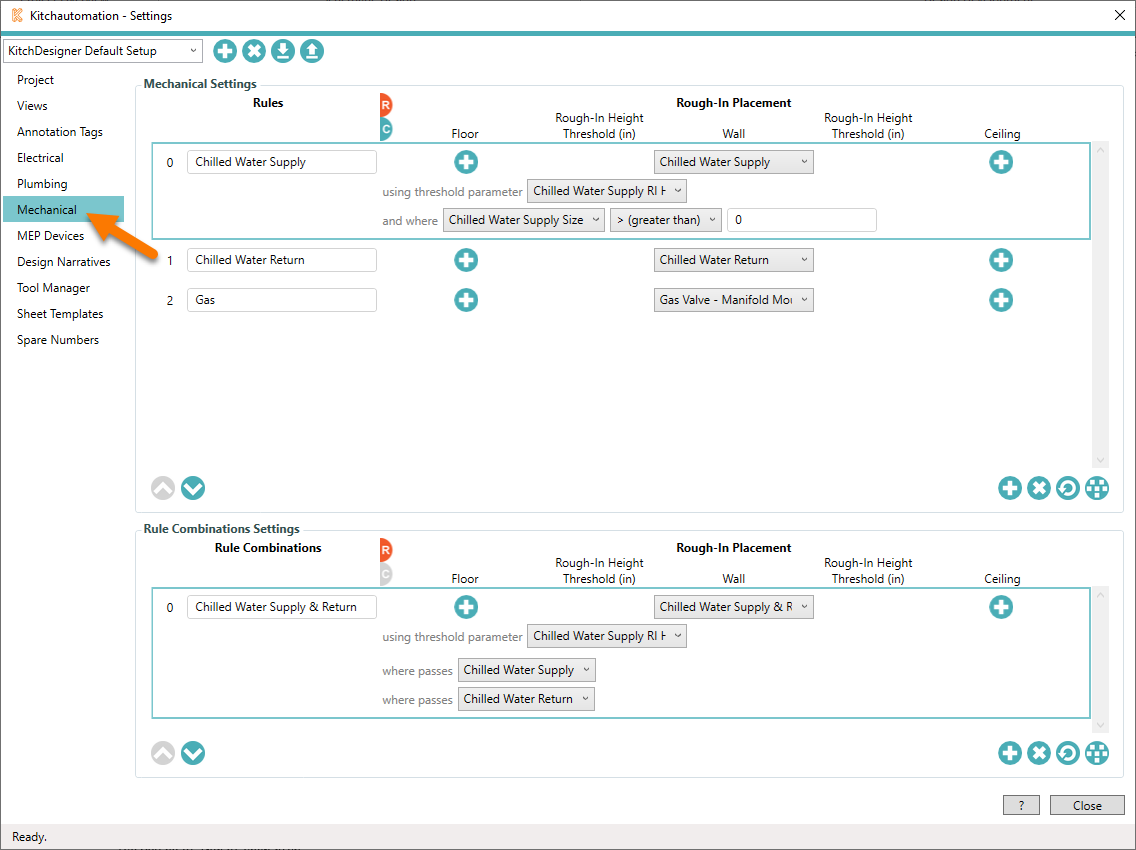Click the Chilled Water Return rule name field
The width and height of the screenshot is (1136, 850).
click(282, 260)
